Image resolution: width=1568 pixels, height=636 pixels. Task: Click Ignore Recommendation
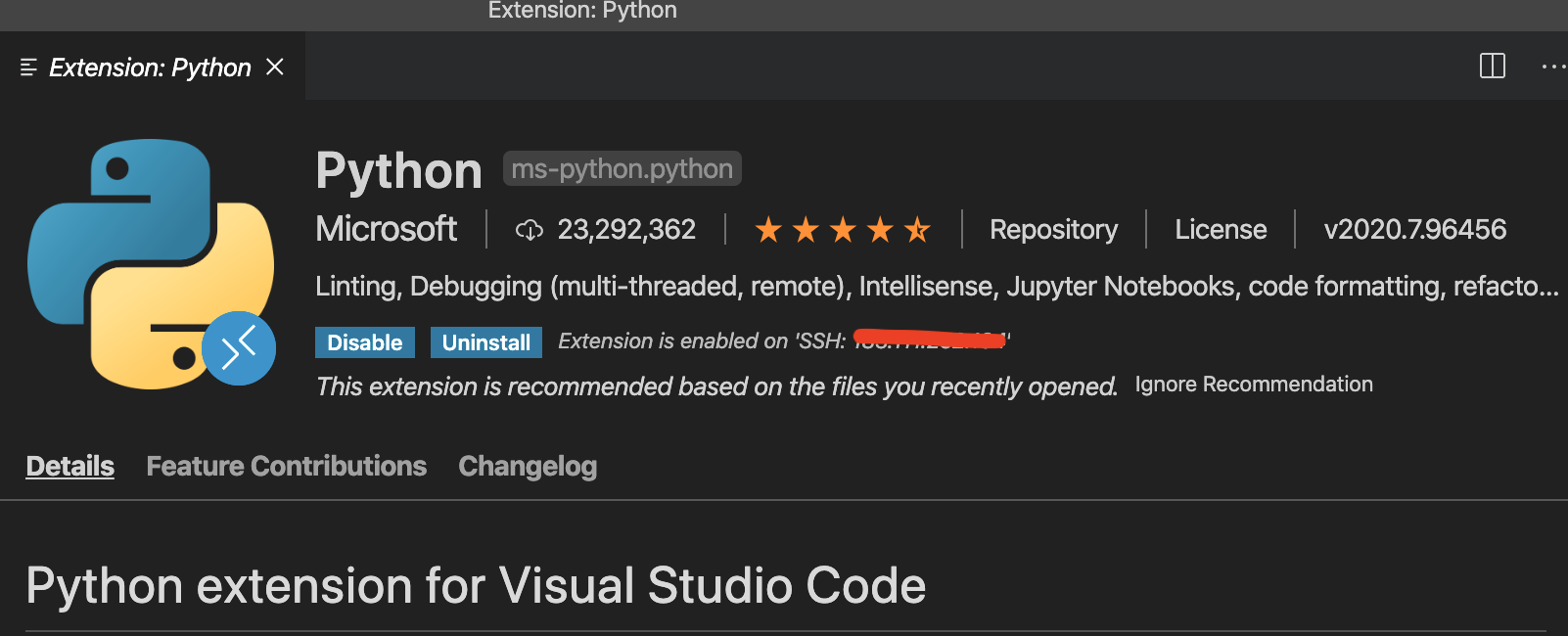pyautogui.click(x=1254, y=385)
